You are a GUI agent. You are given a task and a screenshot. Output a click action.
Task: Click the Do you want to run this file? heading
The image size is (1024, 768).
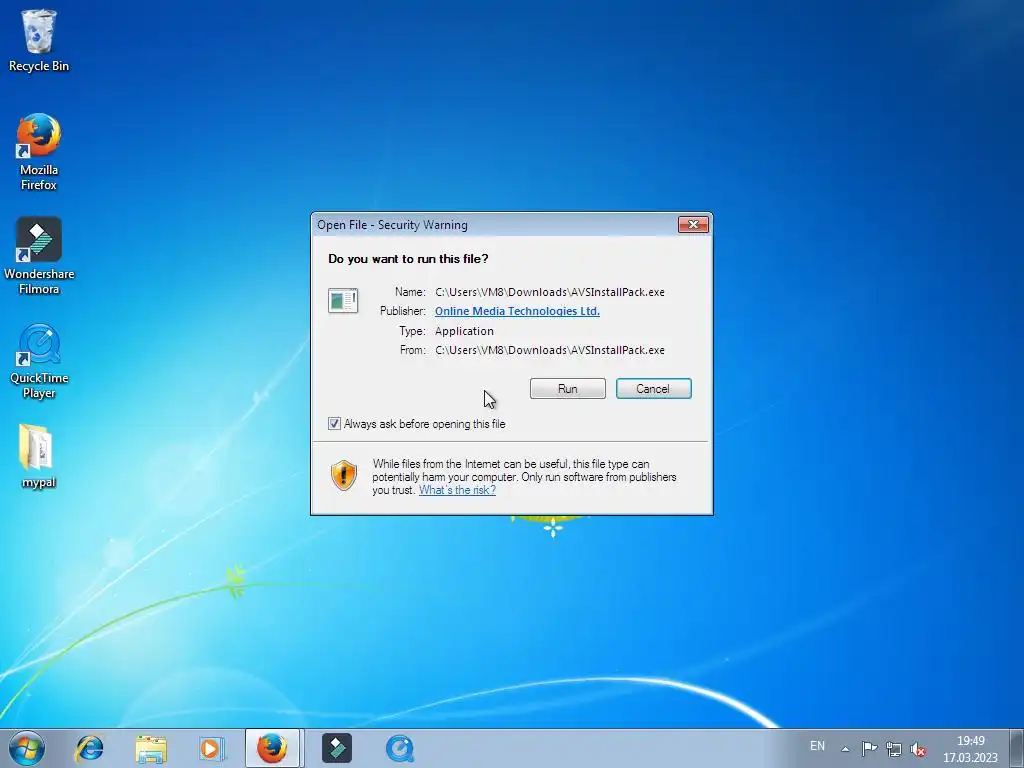coord(408,259)
